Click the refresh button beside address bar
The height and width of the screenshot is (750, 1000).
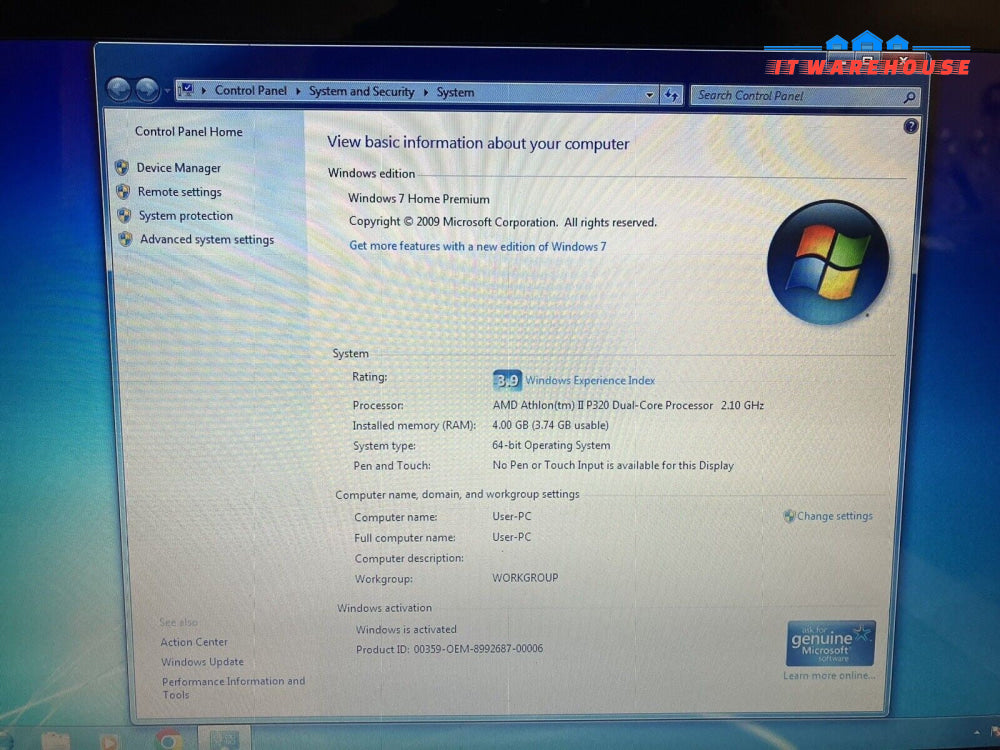[x=671, y=95]
